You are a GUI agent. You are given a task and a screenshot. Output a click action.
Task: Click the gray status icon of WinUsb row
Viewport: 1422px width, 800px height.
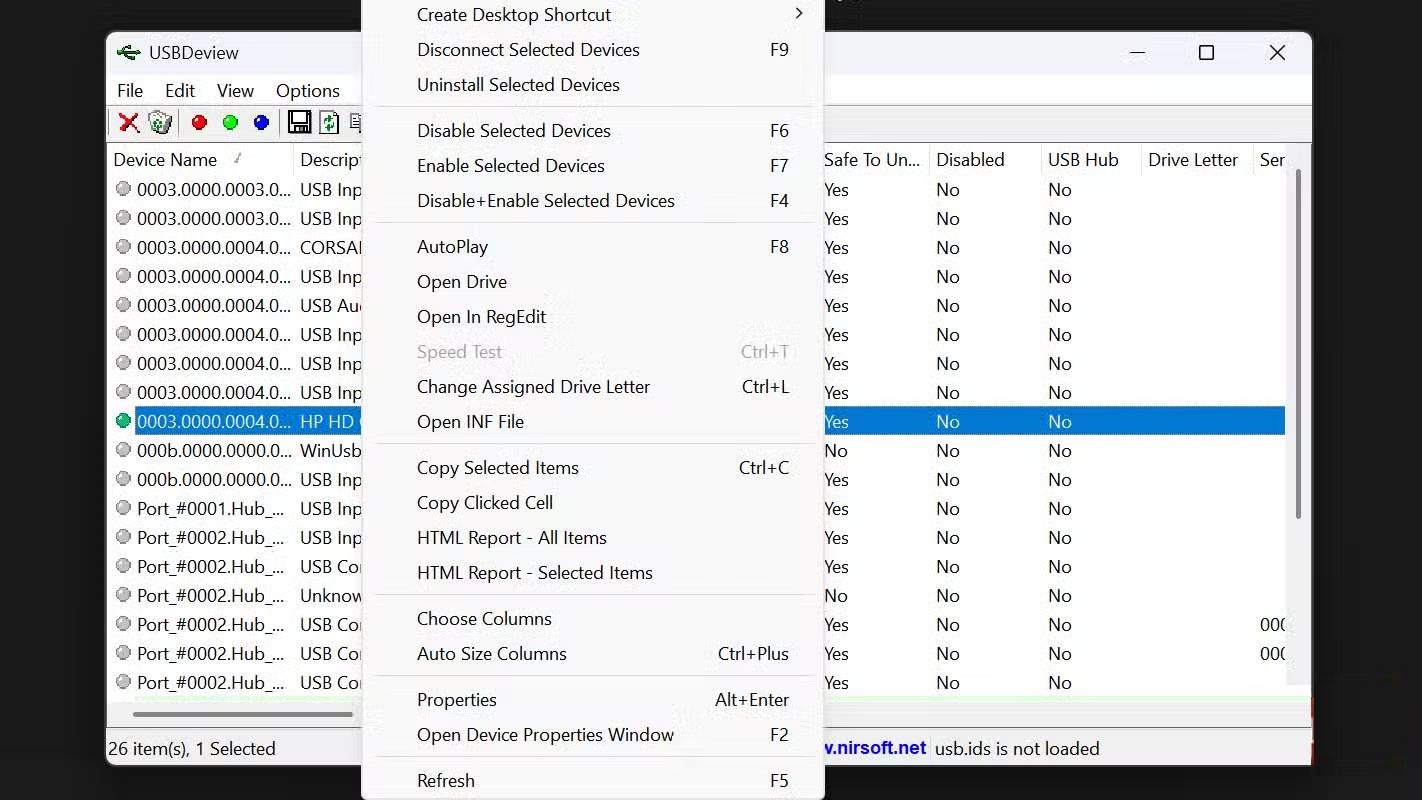point(123,450)
